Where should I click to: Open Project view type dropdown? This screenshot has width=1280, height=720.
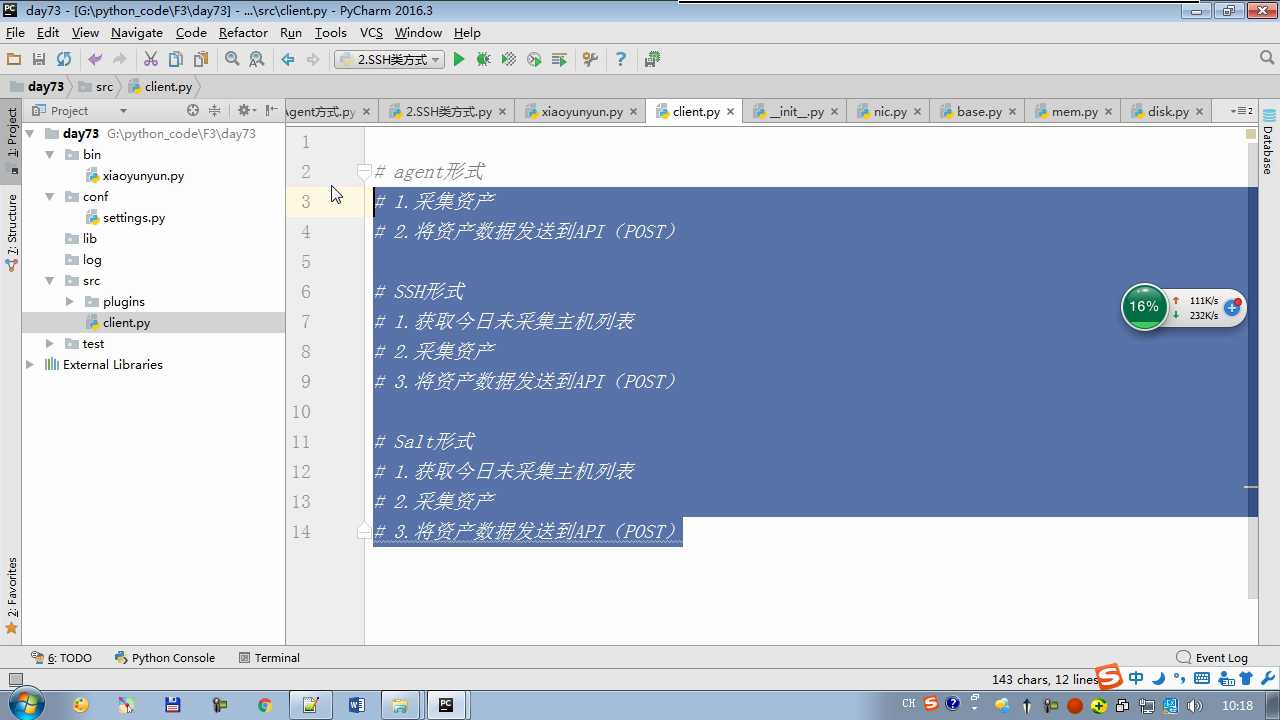point(123,111)
